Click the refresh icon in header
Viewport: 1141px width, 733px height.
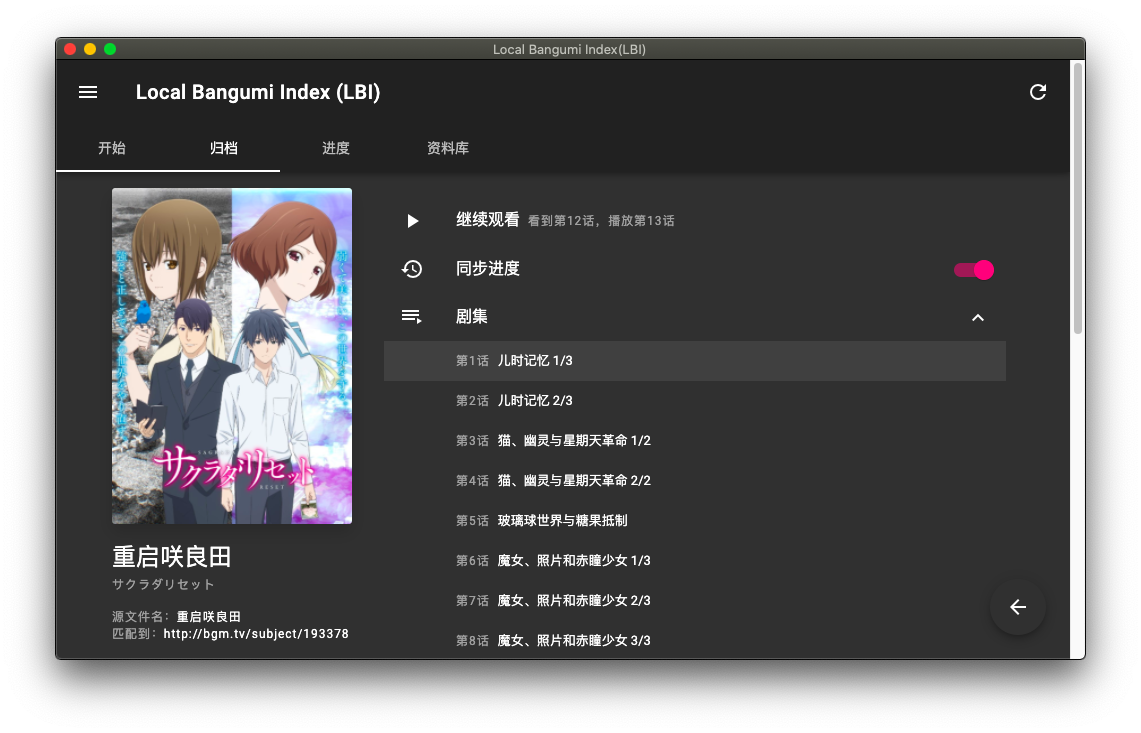pyautogui.click(x=1038, y=92)
